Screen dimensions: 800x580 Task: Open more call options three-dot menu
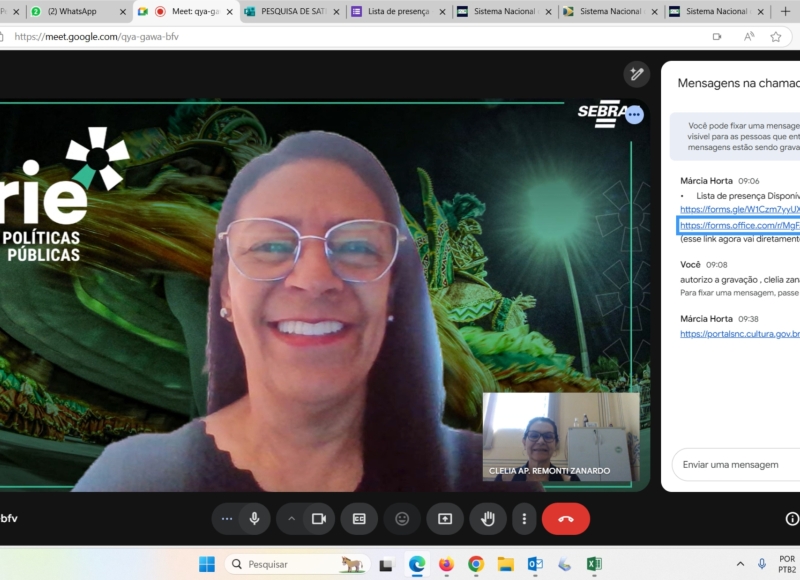(524, 519)
